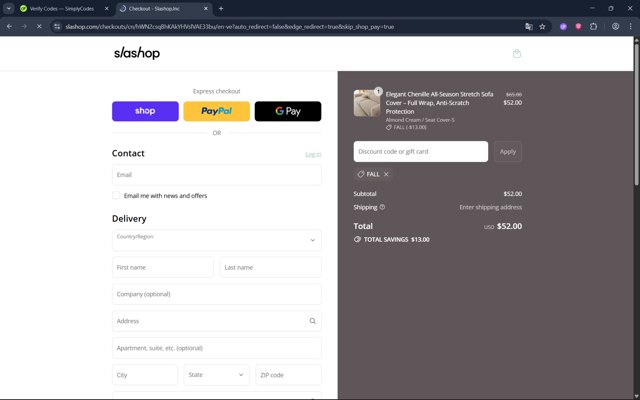Screen dimensions: 640x400
Task: Click the First name field
Action: pyautogui.click(x=163, y=267)
